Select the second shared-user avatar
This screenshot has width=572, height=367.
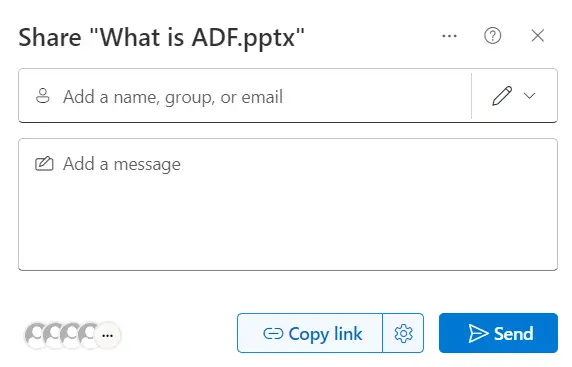point(52,335)
